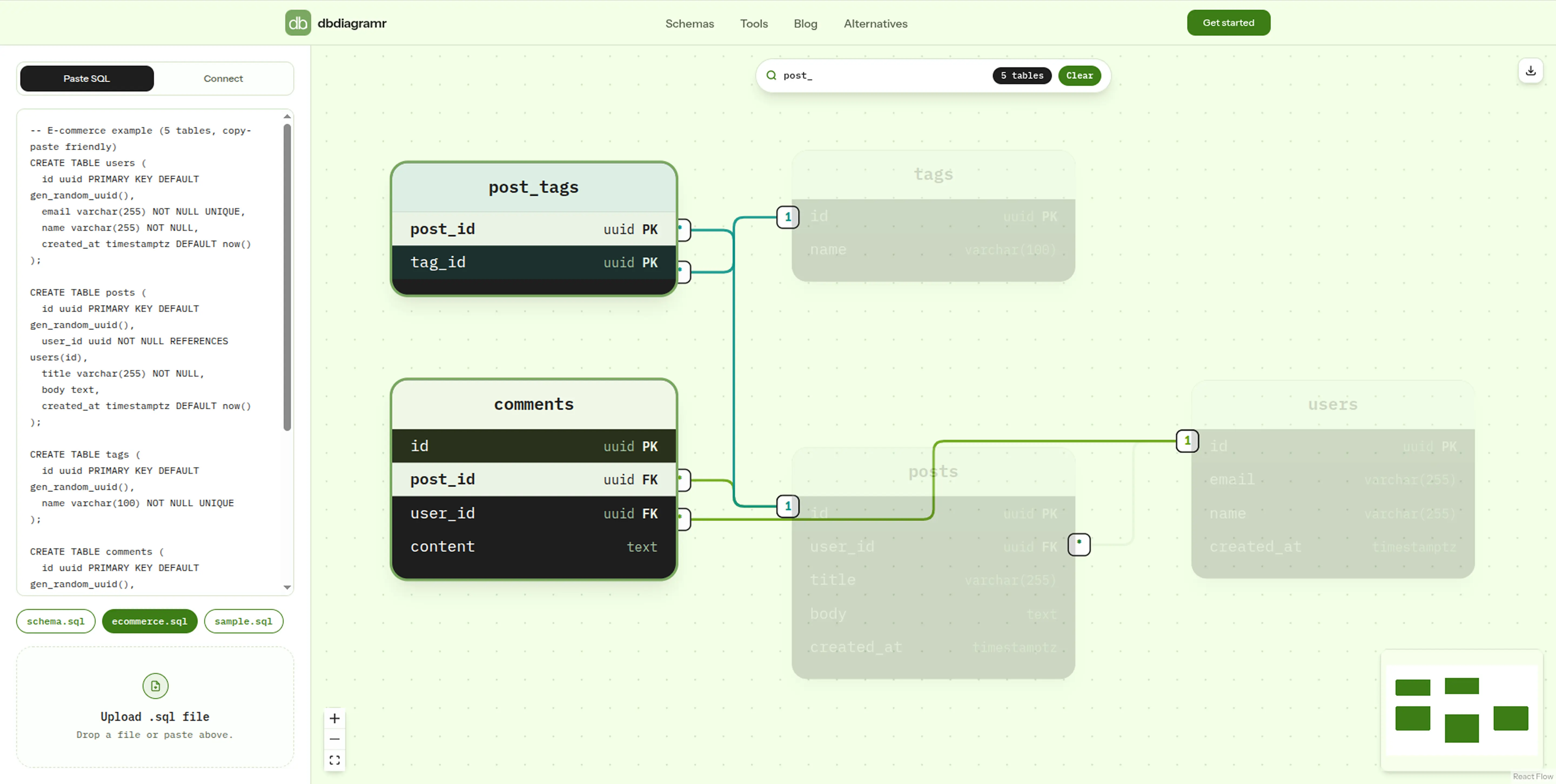Clear the table search filter
The image size is (1556, 784).
click(x=1079, y=75)
